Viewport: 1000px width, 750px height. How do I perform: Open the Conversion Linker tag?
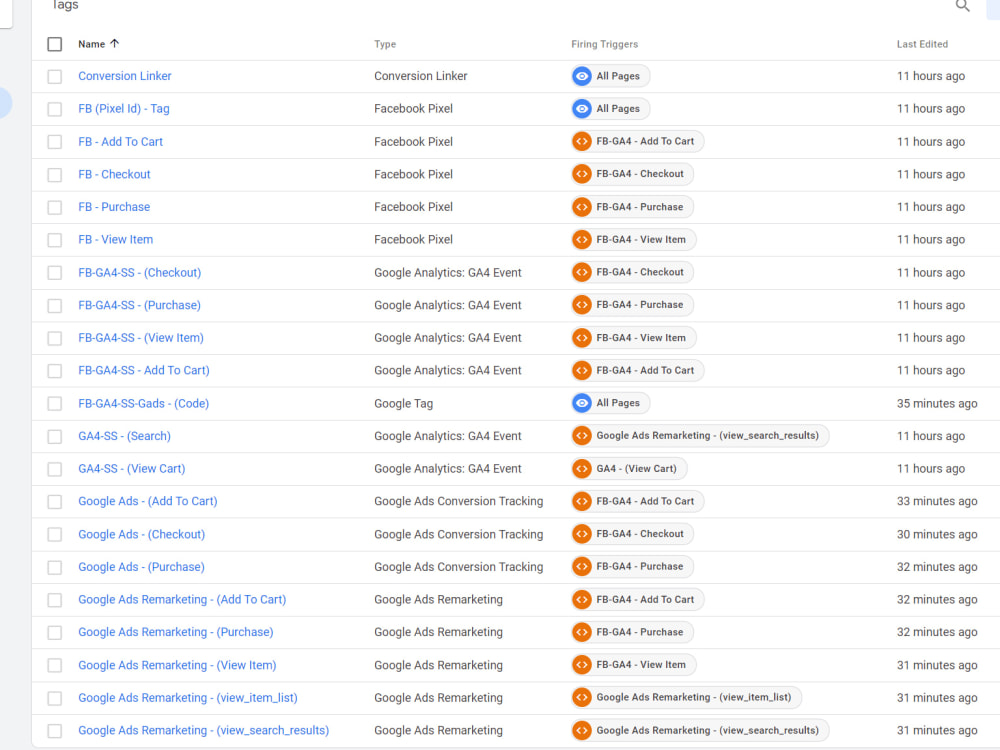coord(124,76)
